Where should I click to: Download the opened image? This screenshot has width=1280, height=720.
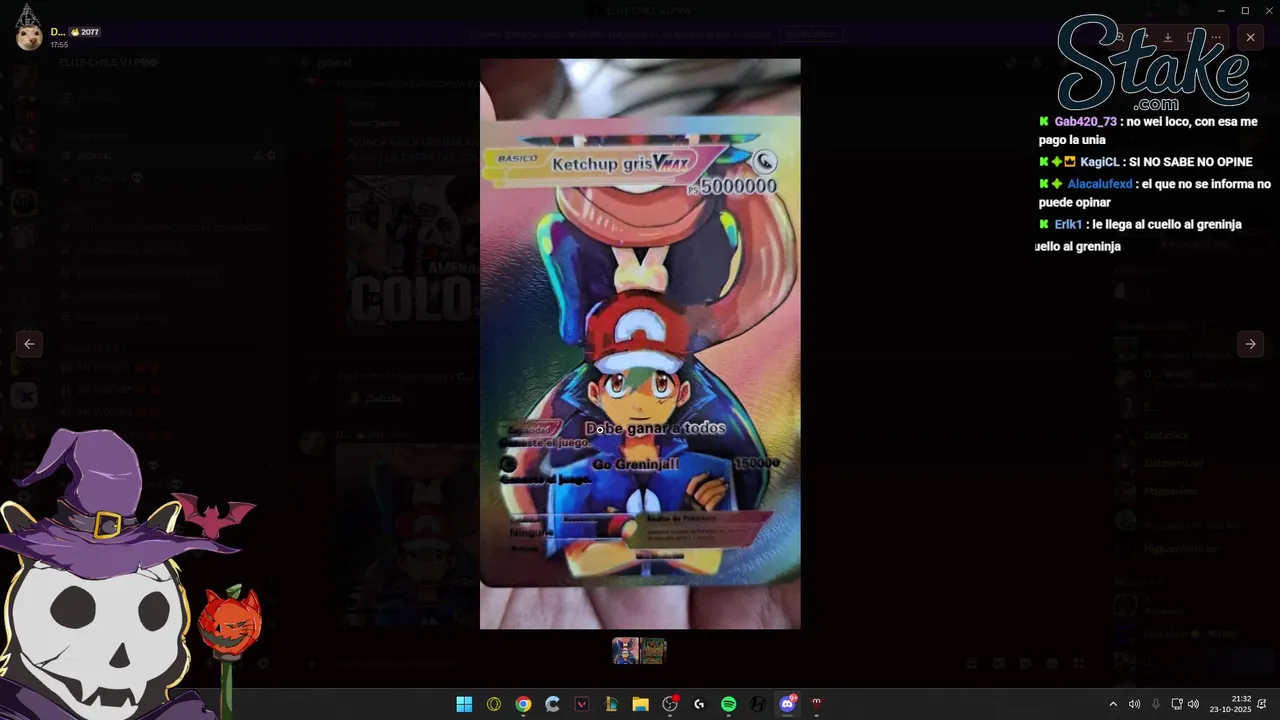click(x=1167, y=37)
